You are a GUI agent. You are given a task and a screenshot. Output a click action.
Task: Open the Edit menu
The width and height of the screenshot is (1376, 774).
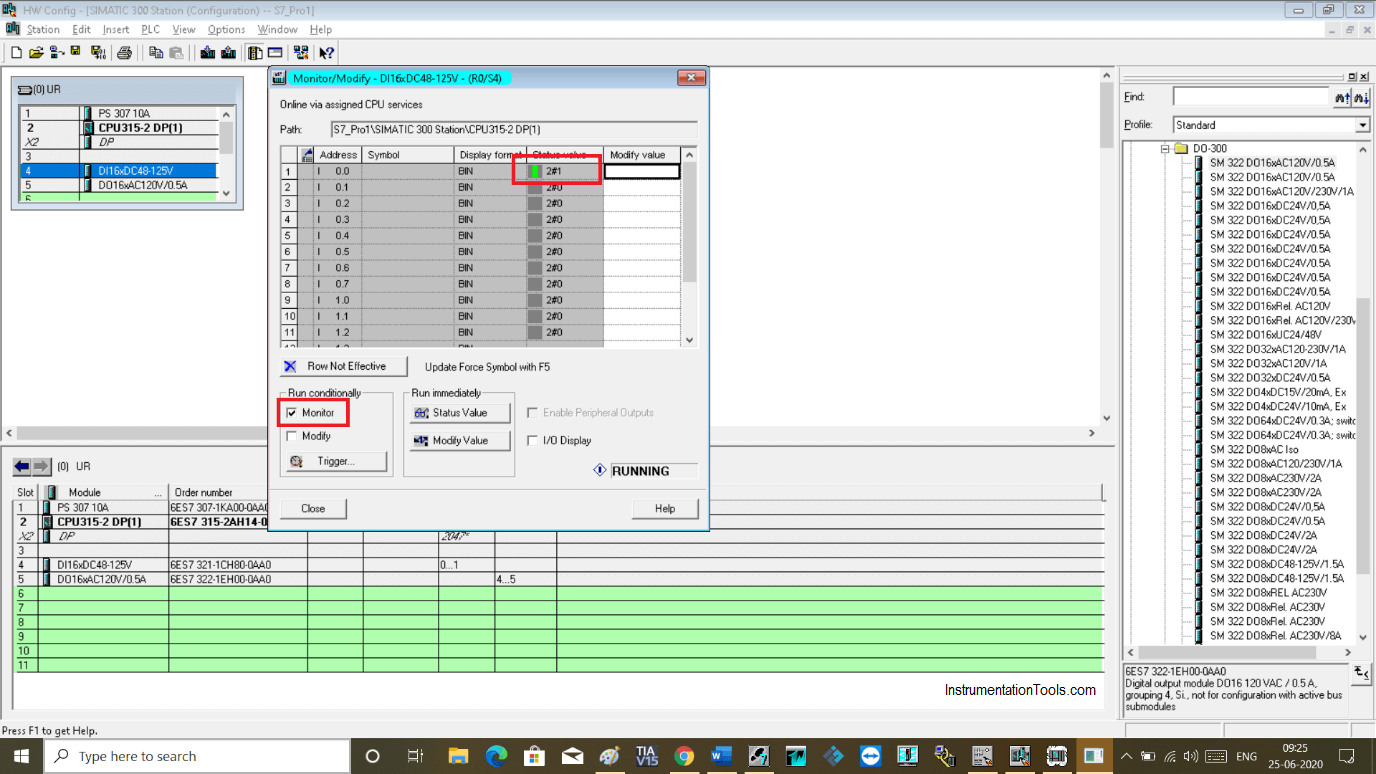[81, 29]
